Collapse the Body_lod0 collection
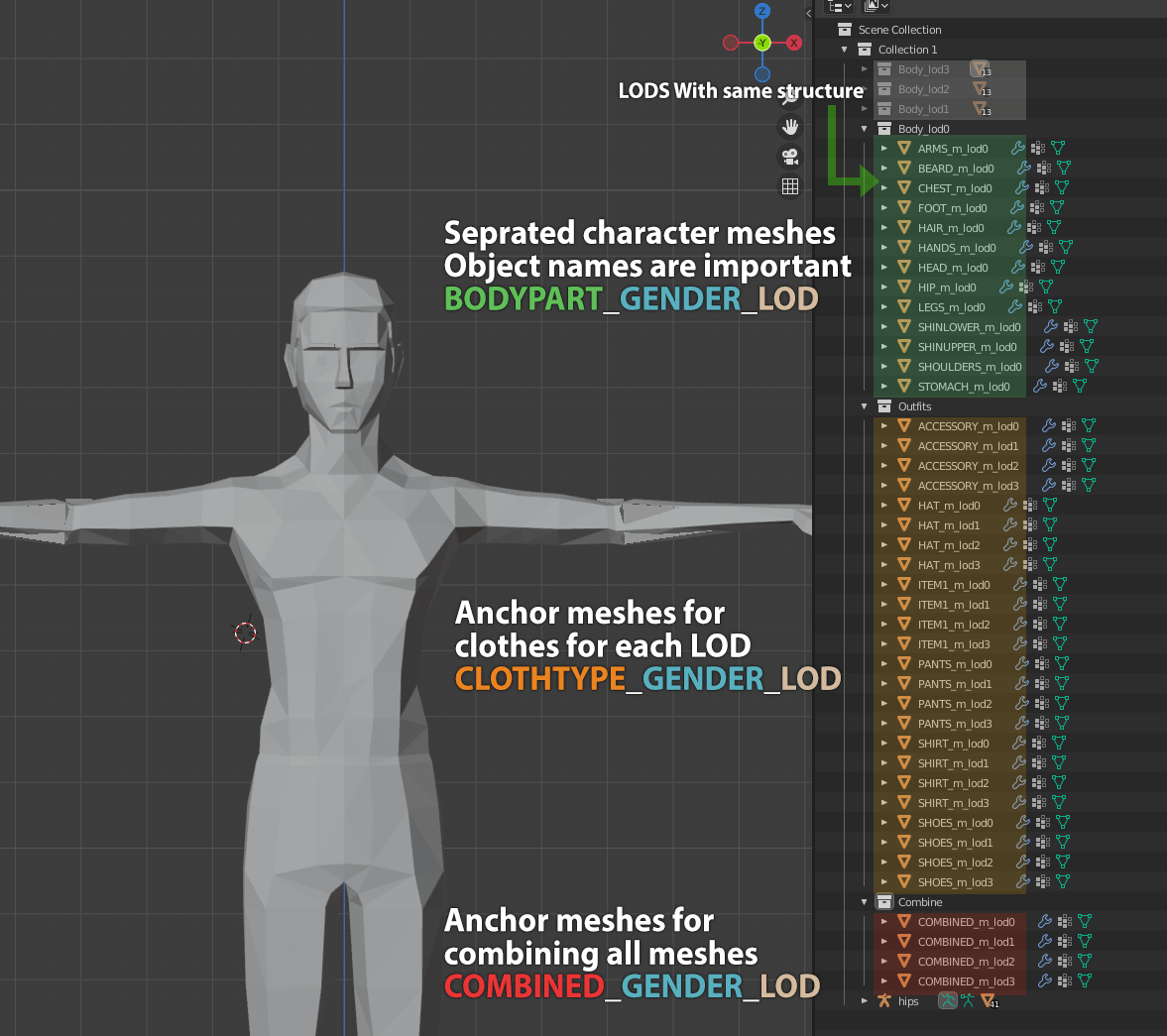The height and width of the screenshot is (1036, 1167). 865,129
